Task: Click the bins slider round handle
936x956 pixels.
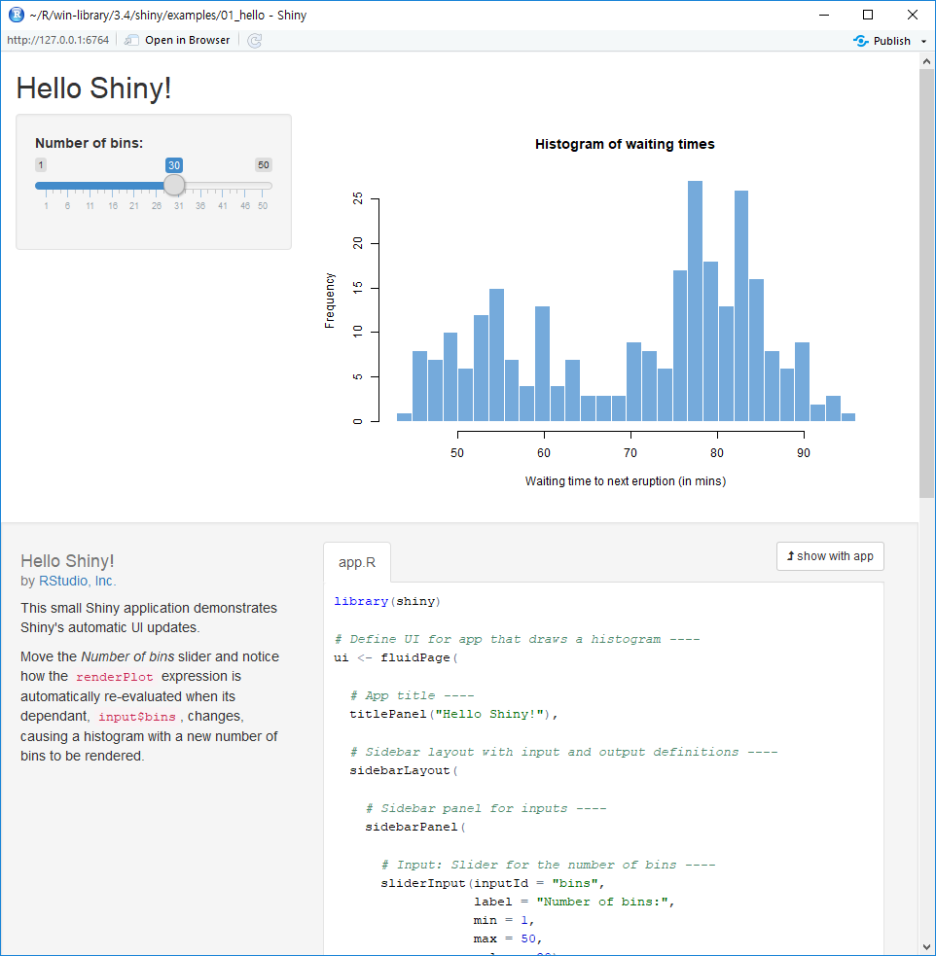Action: [x=174, y=185]
